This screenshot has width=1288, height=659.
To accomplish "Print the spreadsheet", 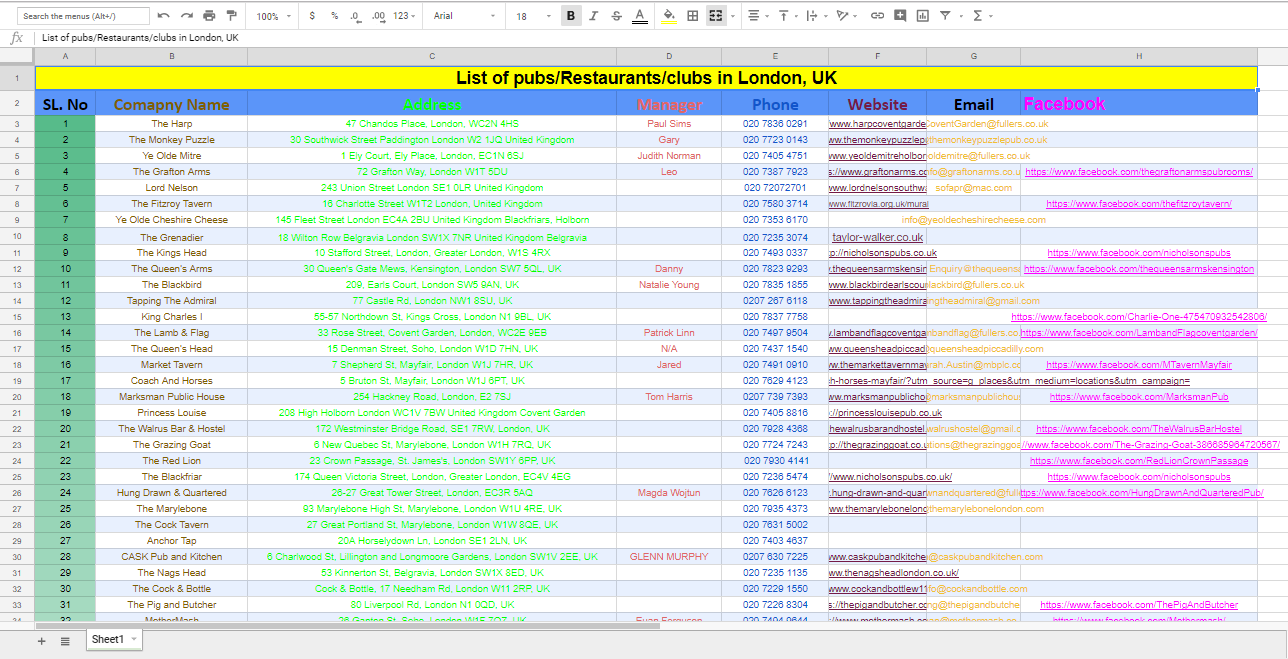I will (209, 15).
